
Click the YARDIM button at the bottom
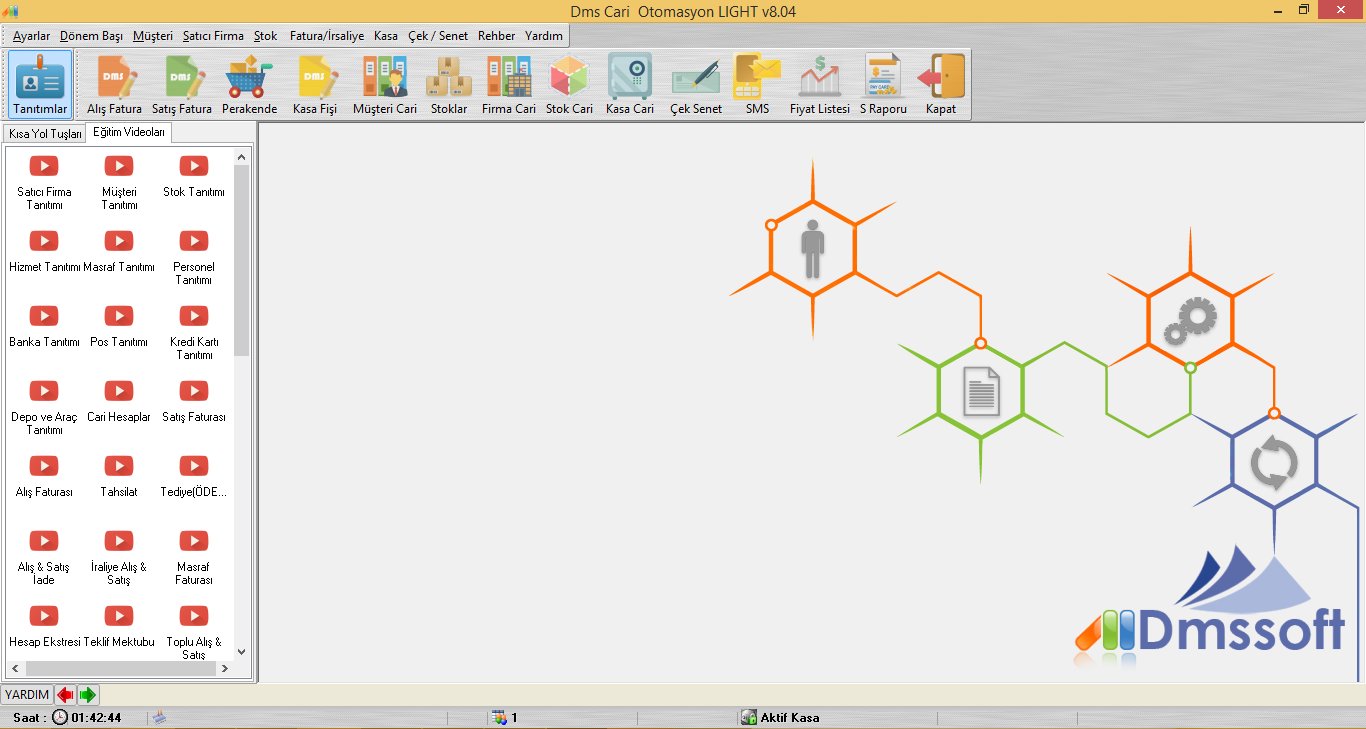[x=27, y=695]
